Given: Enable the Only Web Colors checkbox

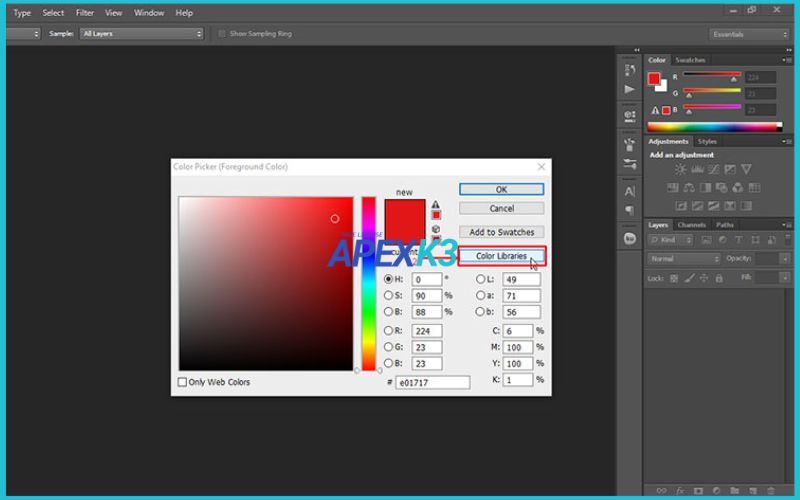Looking at the screenshot, I should point(182,382).
